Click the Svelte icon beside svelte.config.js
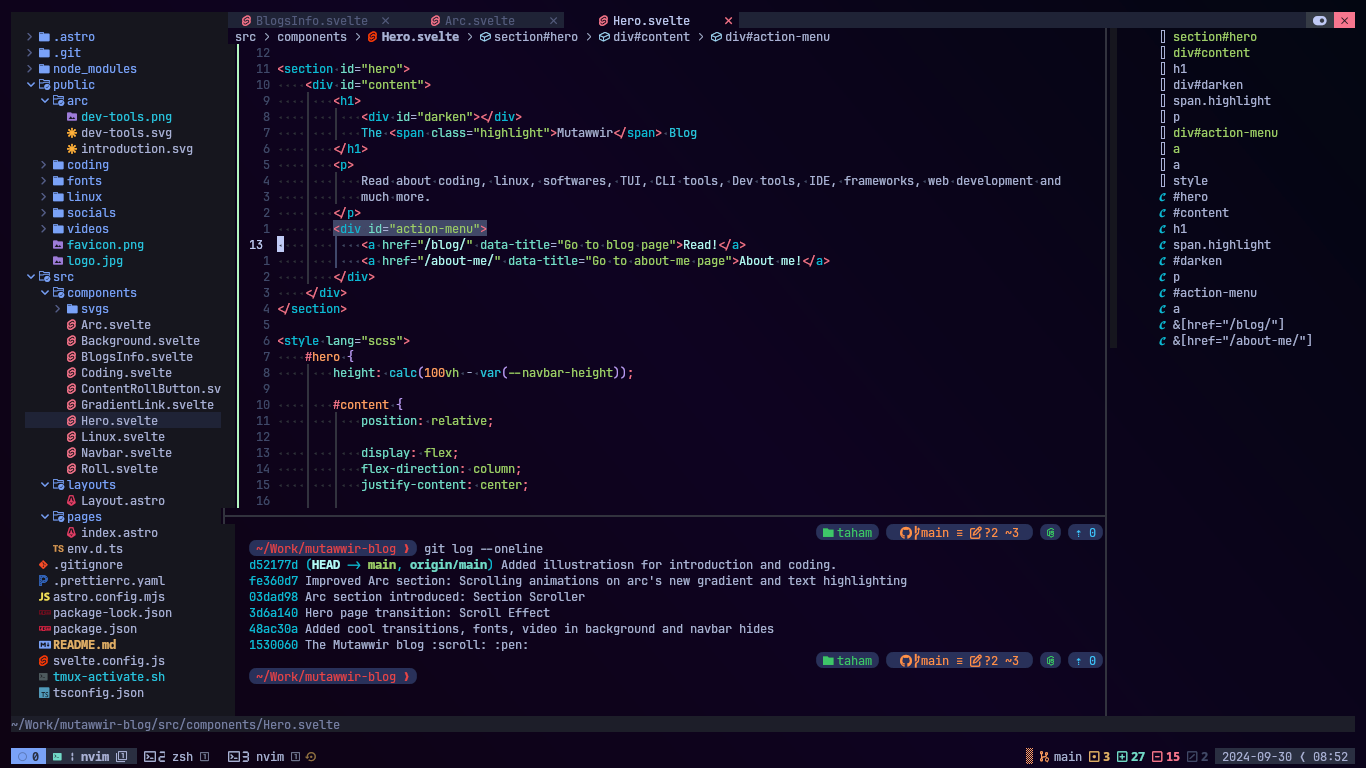This screenshot has width=1366, height=768. 44,661
